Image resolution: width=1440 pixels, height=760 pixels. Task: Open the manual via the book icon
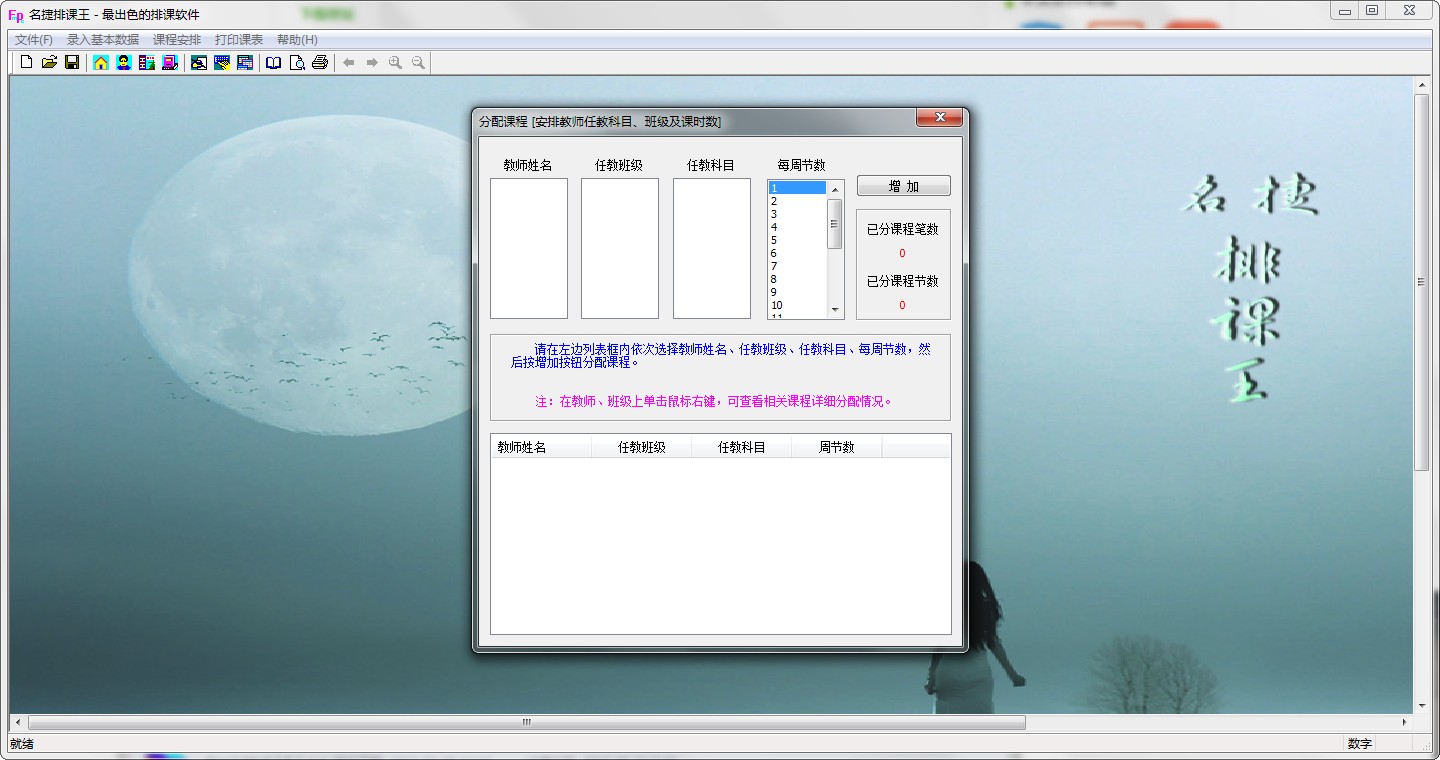pyautogui.click(x=273, y=61)
